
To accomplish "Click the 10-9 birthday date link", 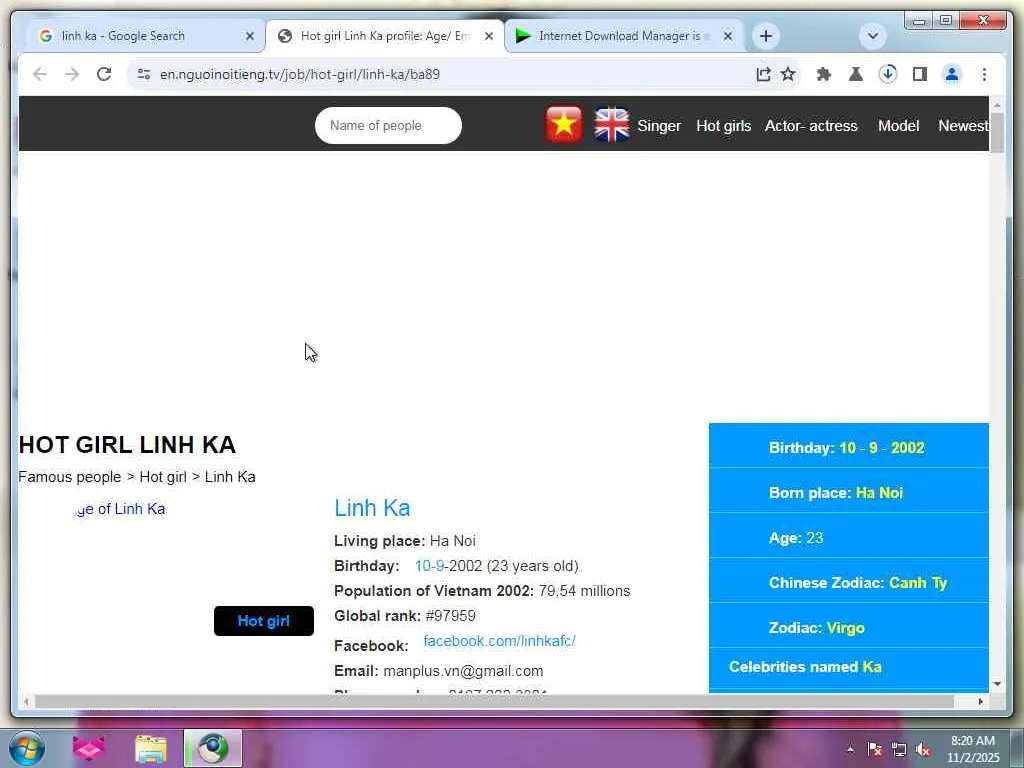I will (429, 566).
